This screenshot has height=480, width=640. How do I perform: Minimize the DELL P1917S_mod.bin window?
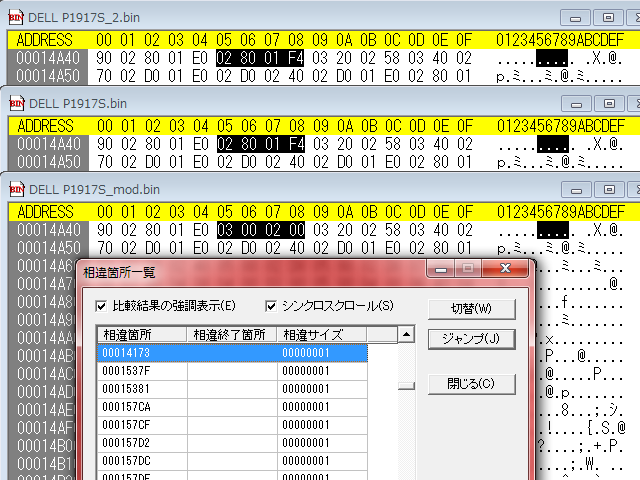576,190
